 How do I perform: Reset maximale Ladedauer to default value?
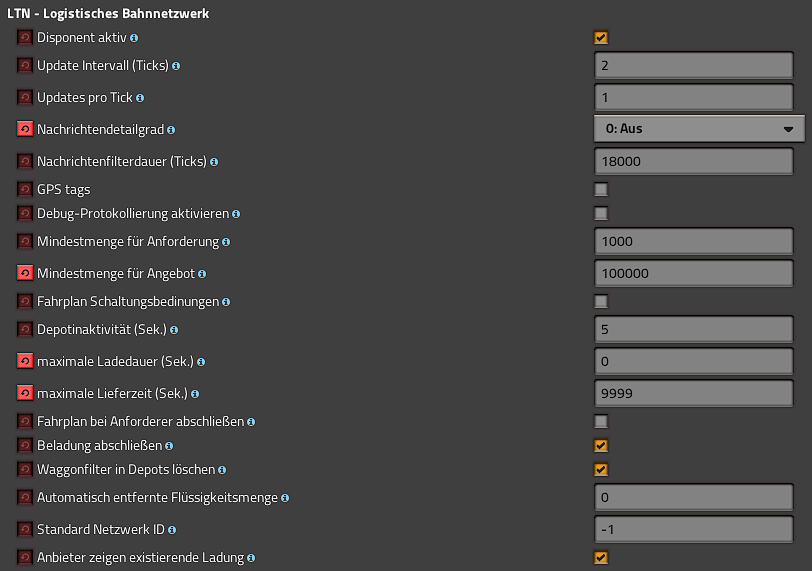(x=24, y=361)
